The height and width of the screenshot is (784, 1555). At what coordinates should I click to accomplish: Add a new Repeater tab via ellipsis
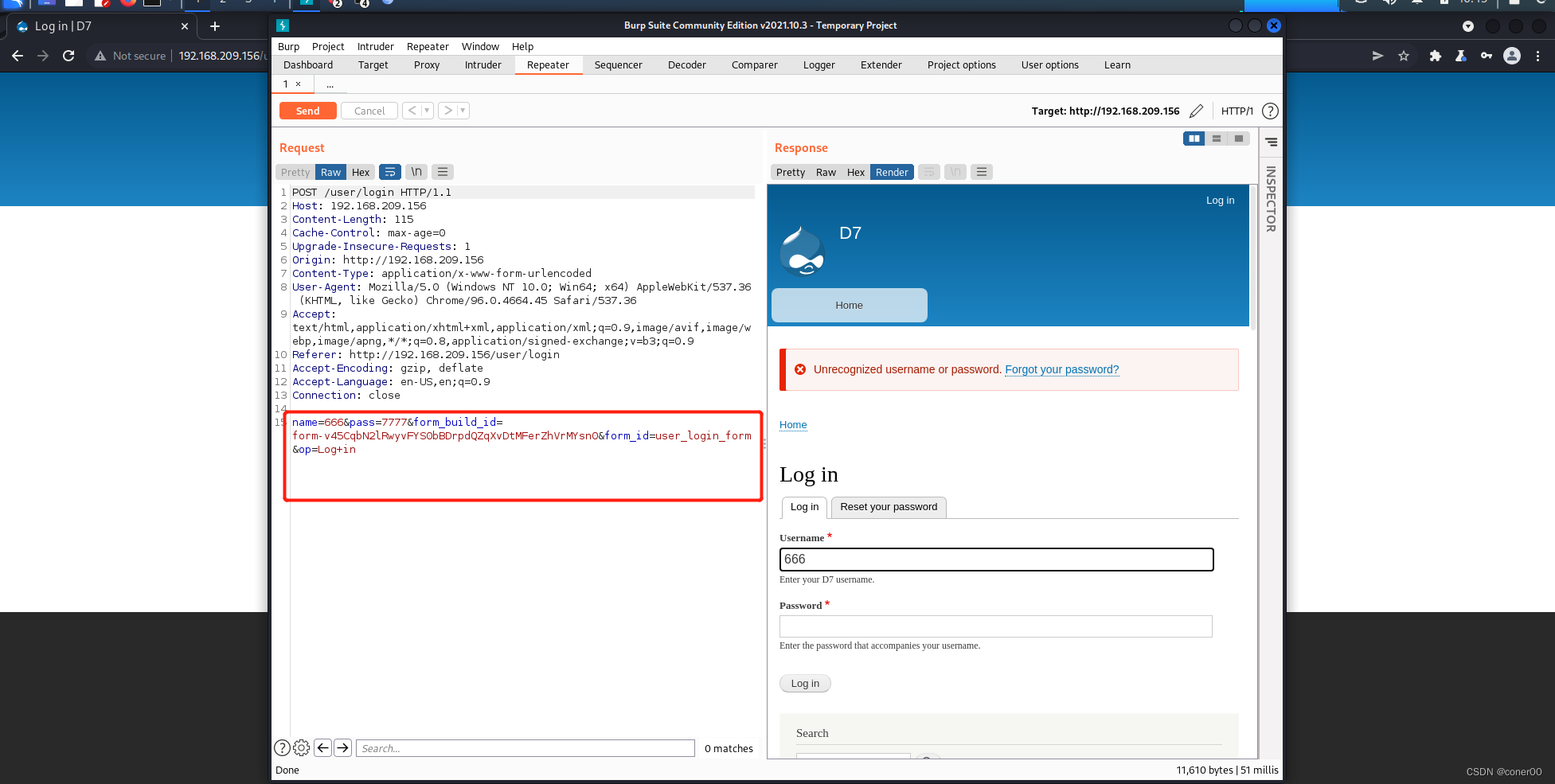(x=330, y=84)
